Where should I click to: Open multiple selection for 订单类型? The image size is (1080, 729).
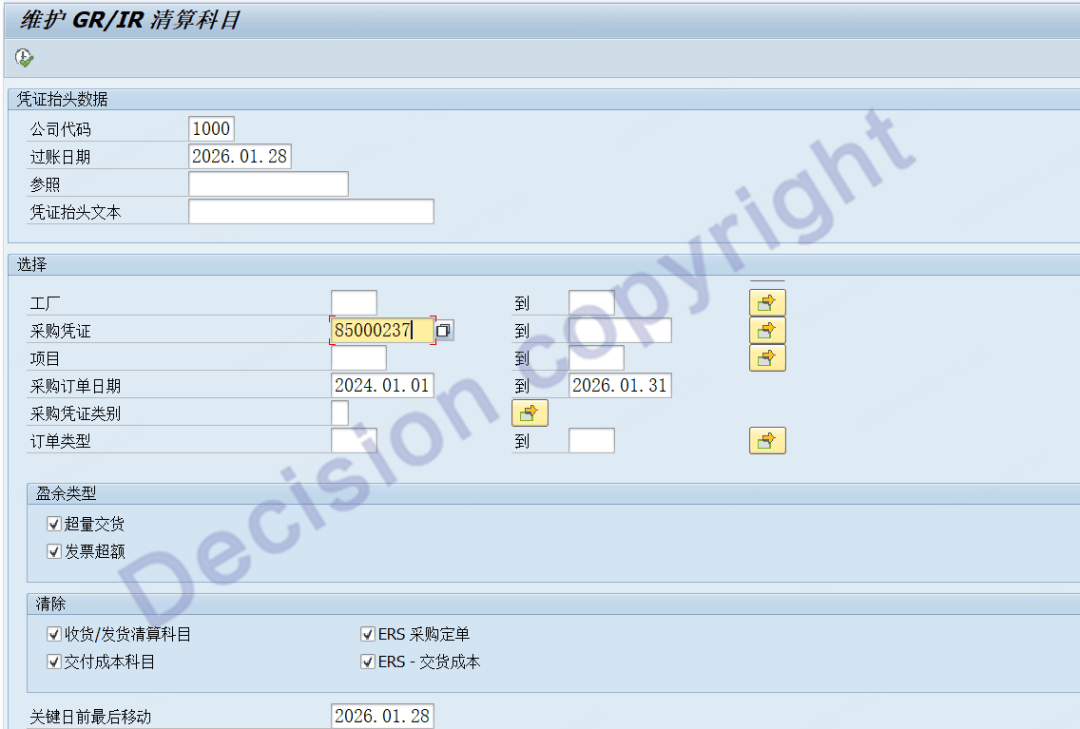pos(767,441)
